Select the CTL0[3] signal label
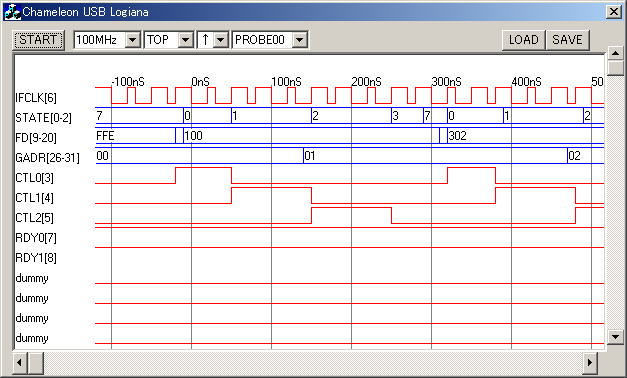This screenshot has height=378, width=627. click(x=34, y=178)
